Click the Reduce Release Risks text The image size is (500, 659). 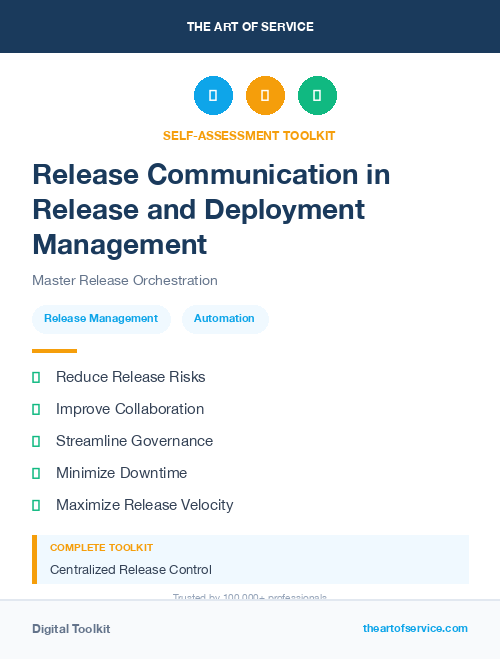pyautogui.click(x=131, y=377)
